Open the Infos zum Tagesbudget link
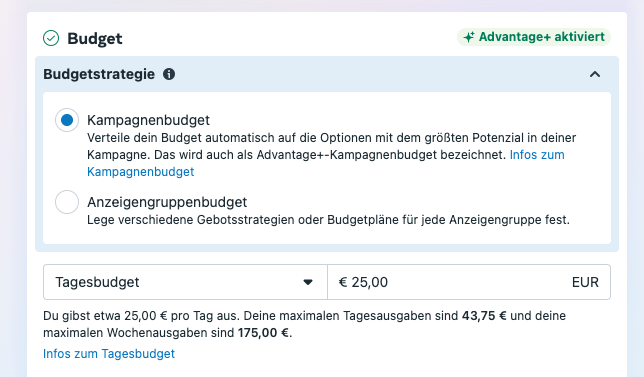Screen dimensions: 644x377 [109, 354]
